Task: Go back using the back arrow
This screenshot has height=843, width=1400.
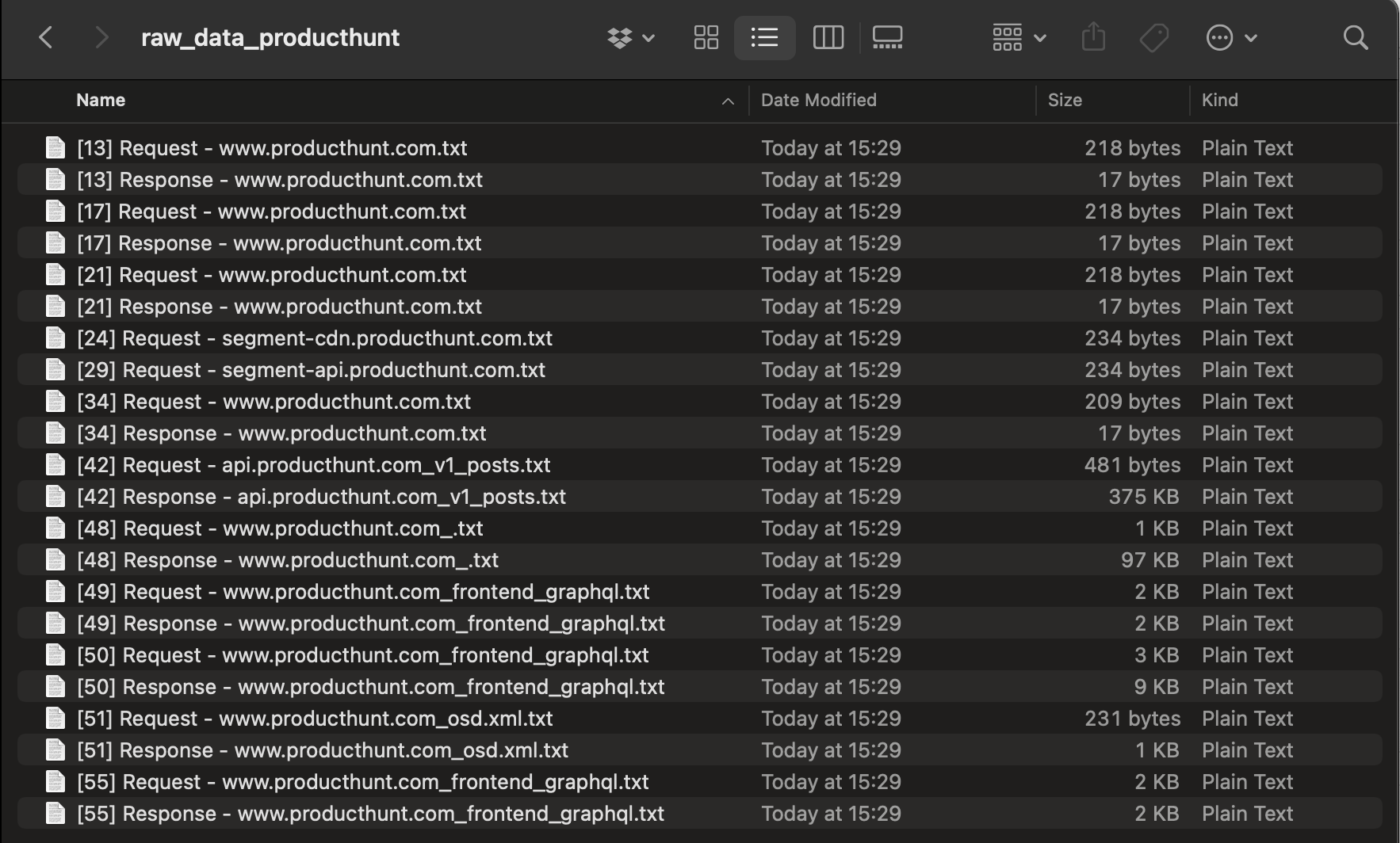Action: click(x=45, y=37)
